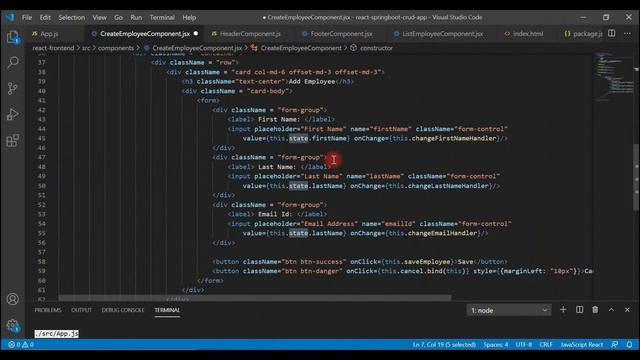Viewport: 640px width, 360px height.
Task: Click the ./src/App.js text in terminal
Action: click(x=56, y=333)
